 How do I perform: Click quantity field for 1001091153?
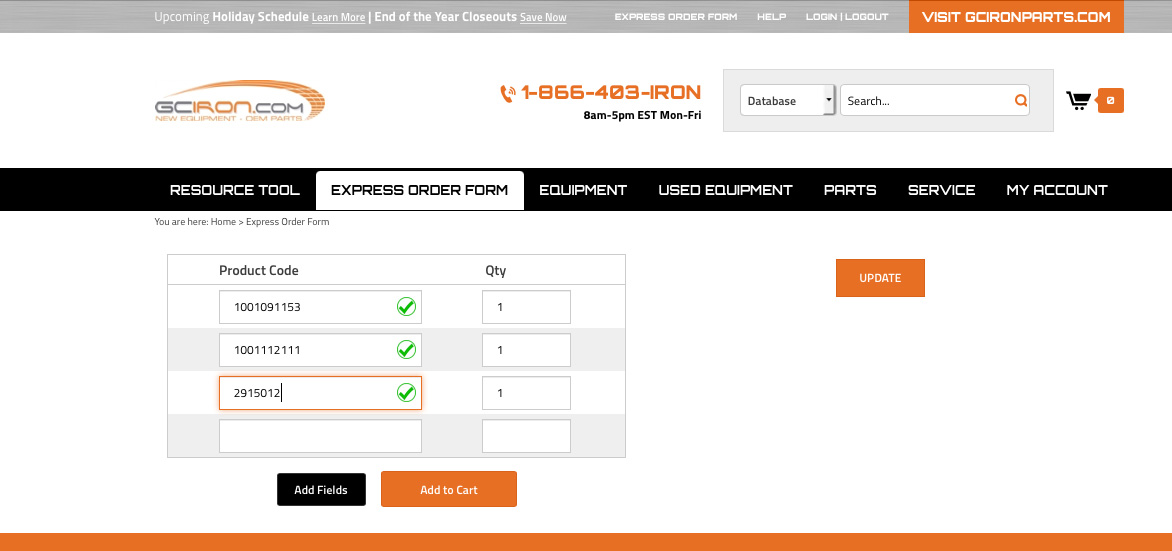tap(526, 307)
